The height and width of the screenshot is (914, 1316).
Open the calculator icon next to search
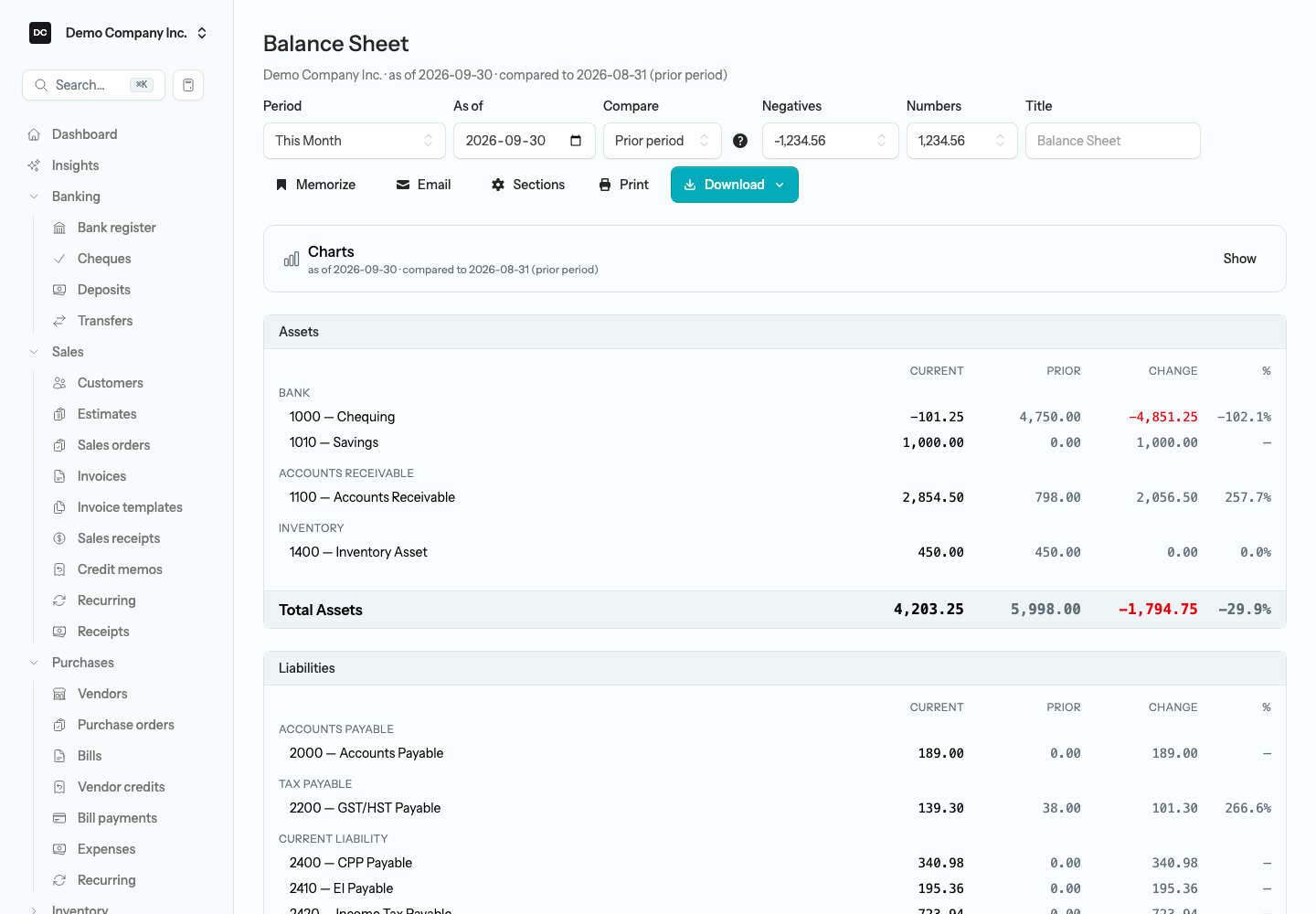click(x=188, y=85)
